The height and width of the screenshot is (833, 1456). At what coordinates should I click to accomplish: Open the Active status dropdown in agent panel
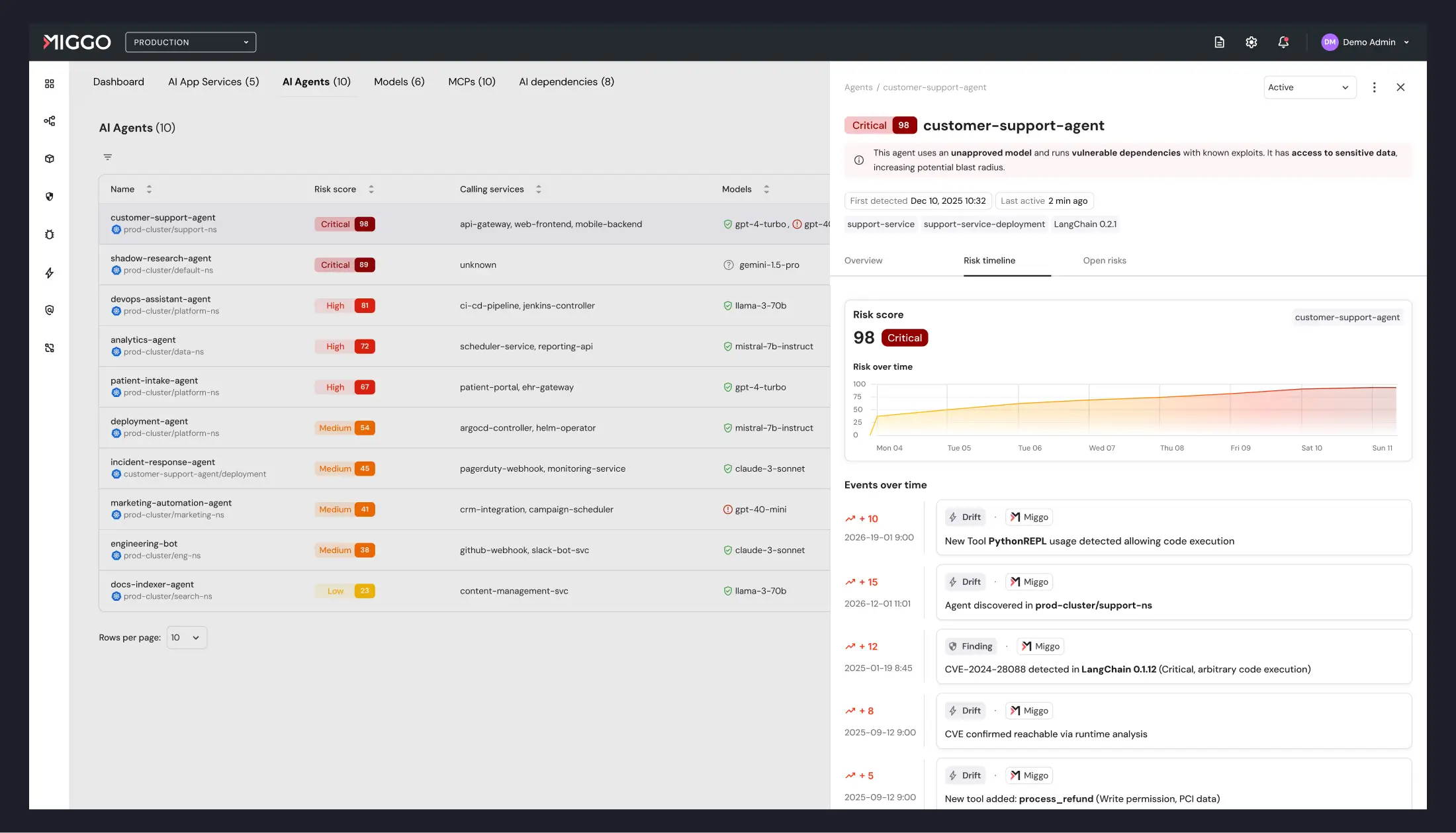coord(1309,87)
